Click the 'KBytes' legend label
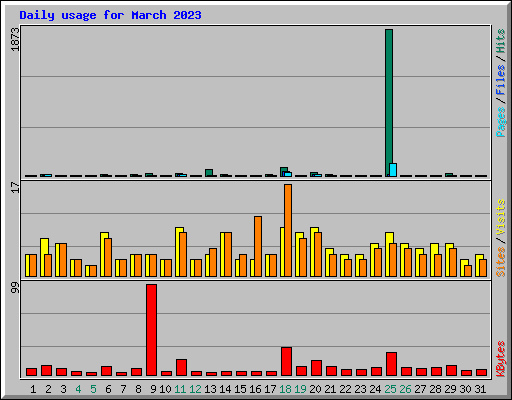 pyautogui.click(x=500, y=359)
